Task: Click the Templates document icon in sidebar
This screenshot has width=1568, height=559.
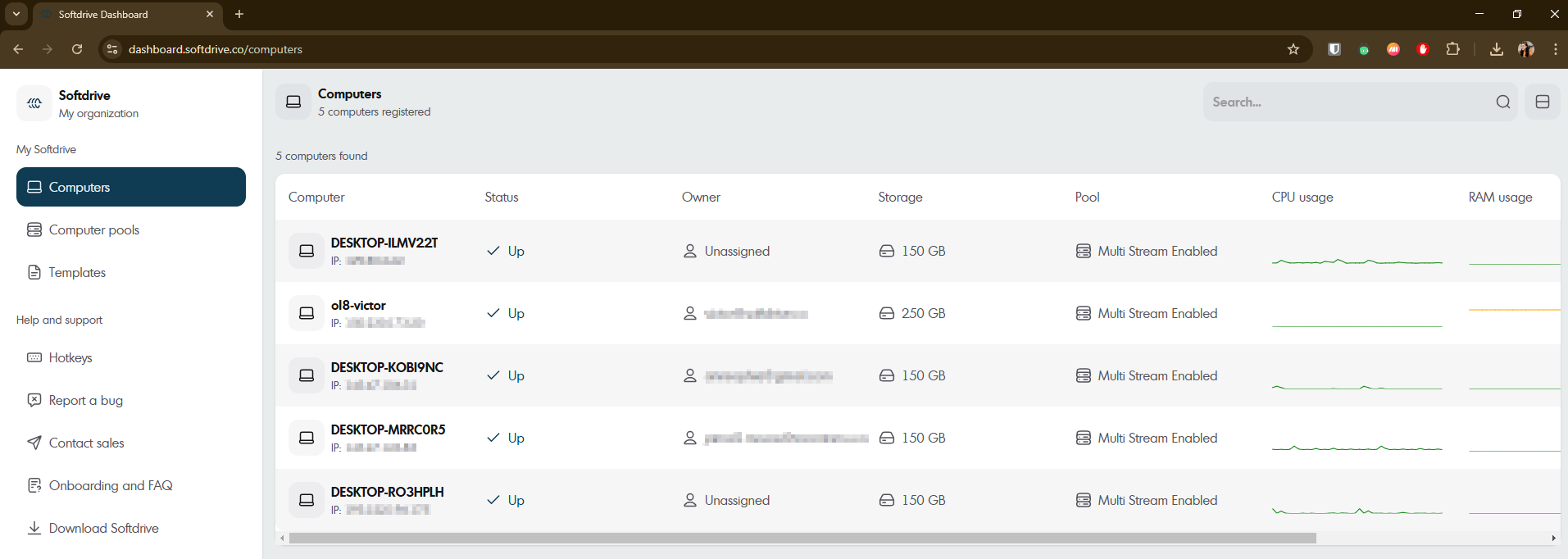Action: click(x=34, y=272)
